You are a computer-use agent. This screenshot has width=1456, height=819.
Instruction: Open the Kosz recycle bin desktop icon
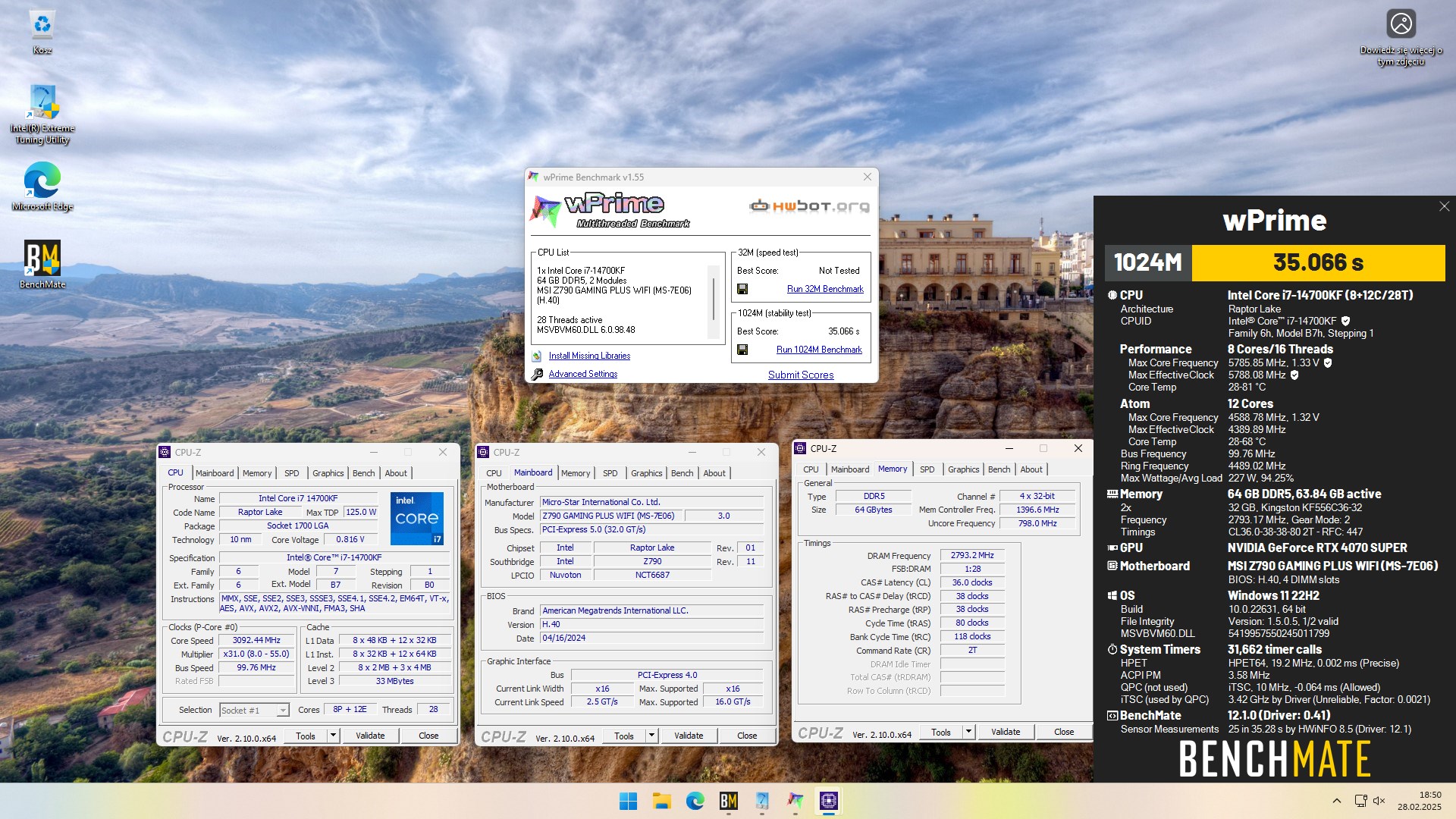(42, 32)
